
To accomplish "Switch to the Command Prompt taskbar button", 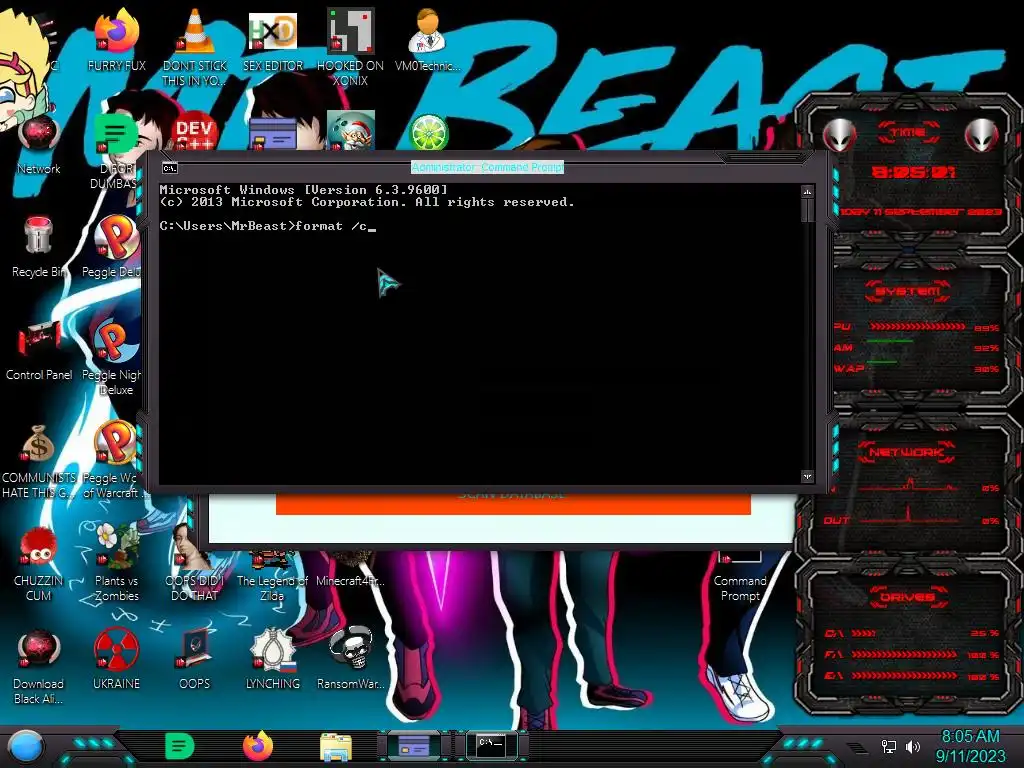I will tap(491, 745).
